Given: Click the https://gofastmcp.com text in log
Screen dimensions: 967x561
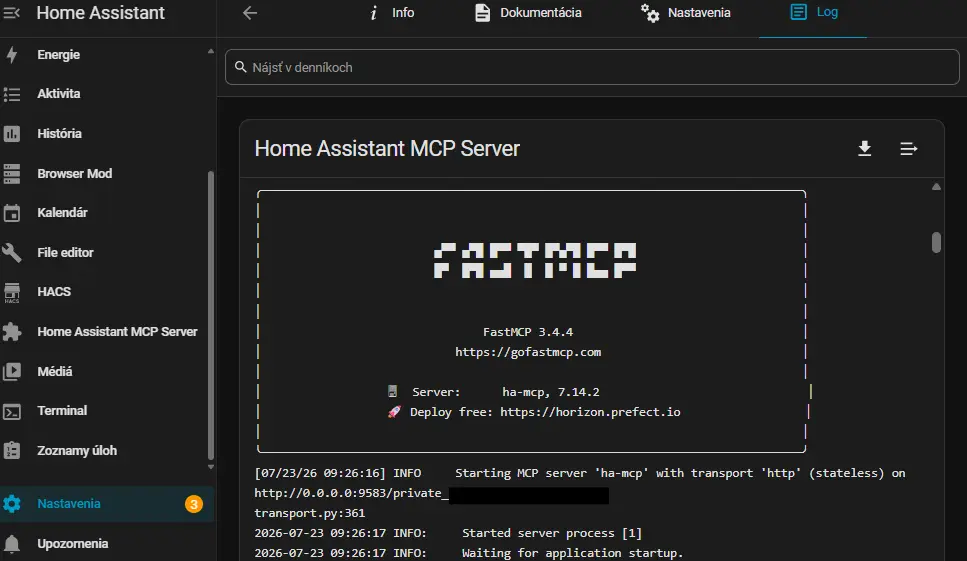Looking at the screenshot, I should click(x=528, y=352).
